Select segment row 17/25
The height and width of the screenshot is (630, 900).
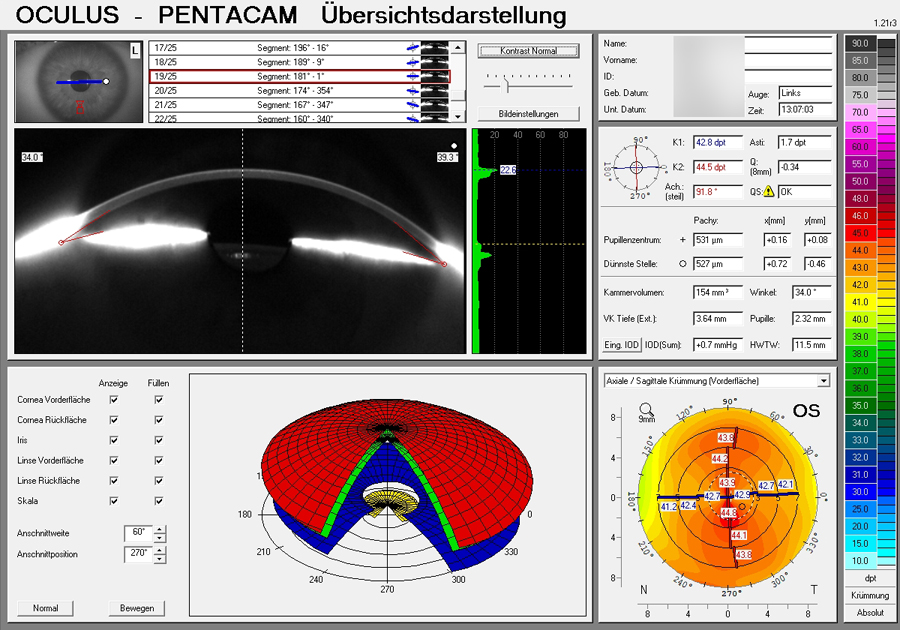coord(299,48)
